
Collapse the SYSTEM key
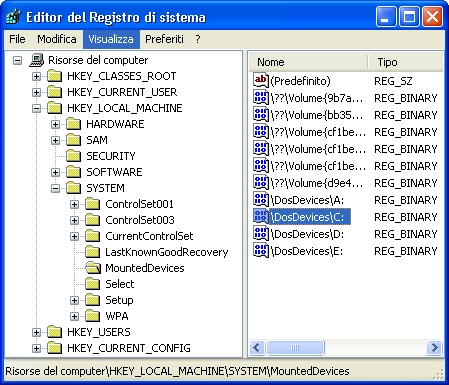point(55,188)
